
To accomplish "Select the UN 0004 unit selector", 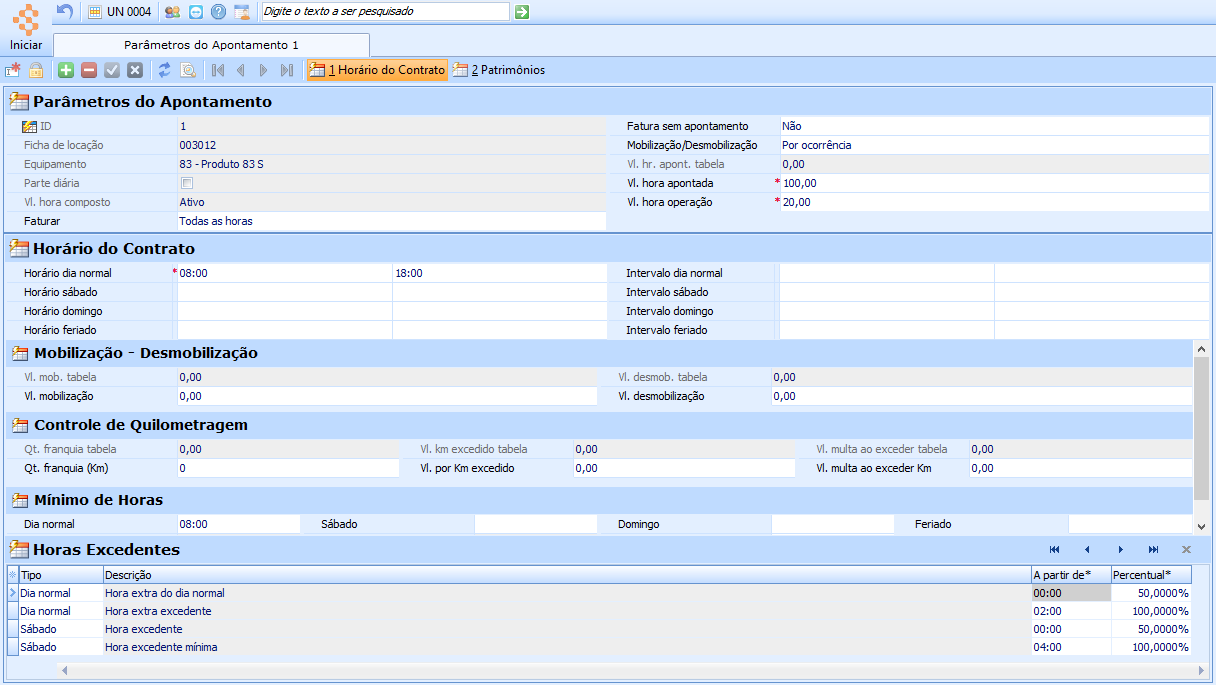I will (120, 12).
